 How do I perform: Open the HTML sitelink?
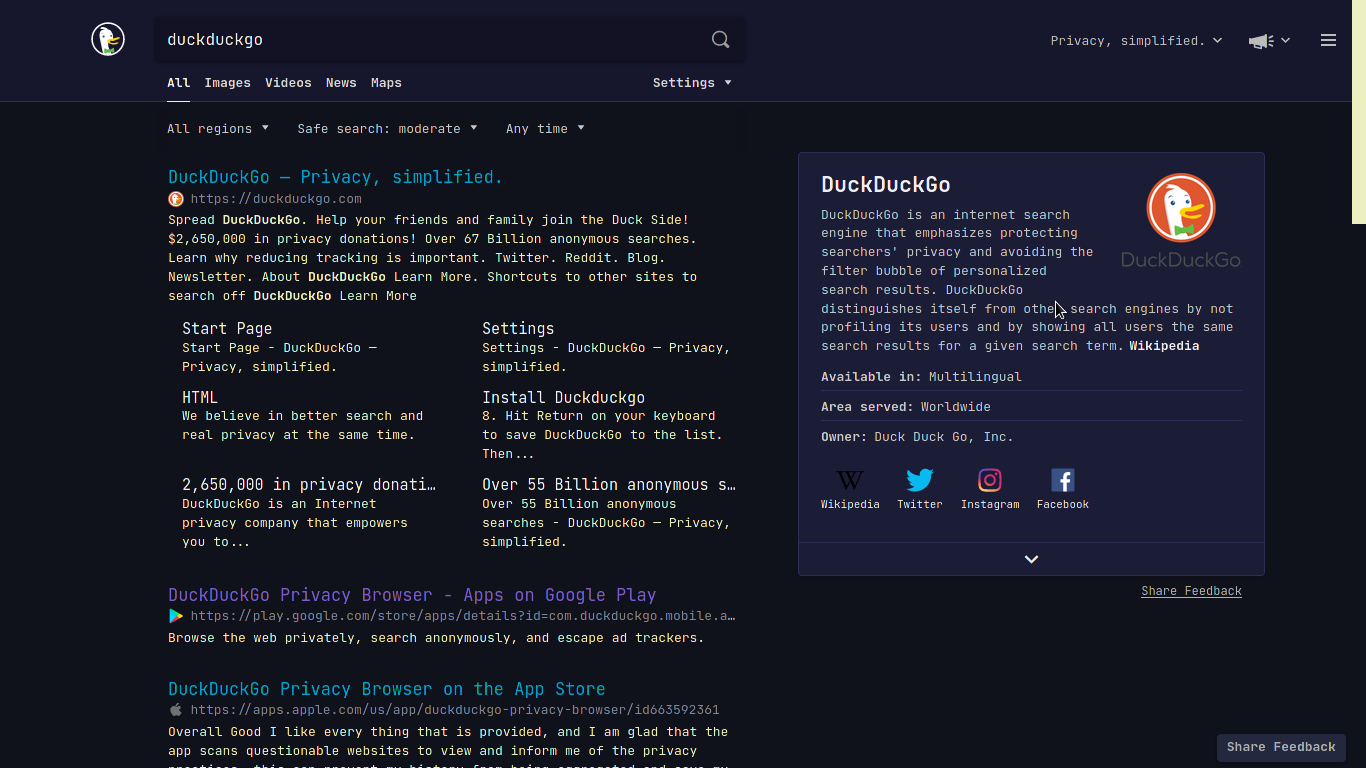click(x=200, y=398)
